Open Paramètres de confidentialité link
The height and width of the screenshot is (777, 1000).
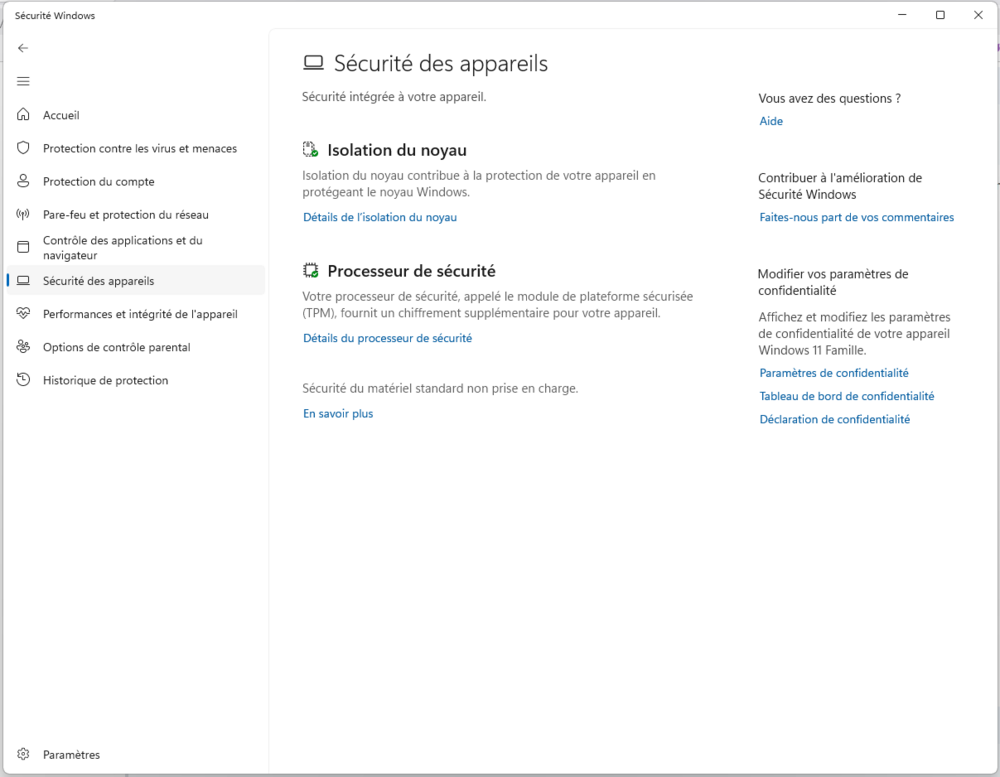click(x=834, y=373)
